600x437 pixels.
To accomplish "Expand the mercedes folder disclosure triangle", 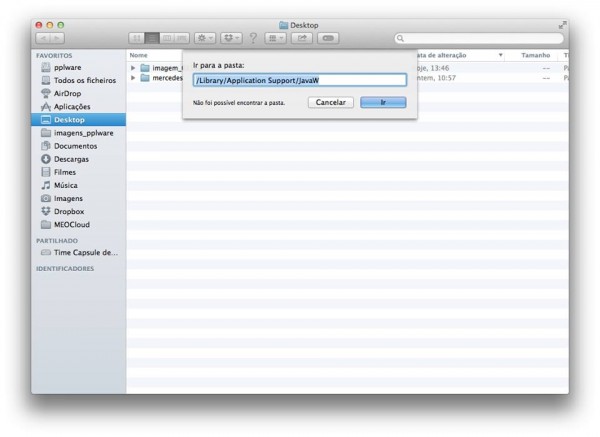I will [133, 78].
